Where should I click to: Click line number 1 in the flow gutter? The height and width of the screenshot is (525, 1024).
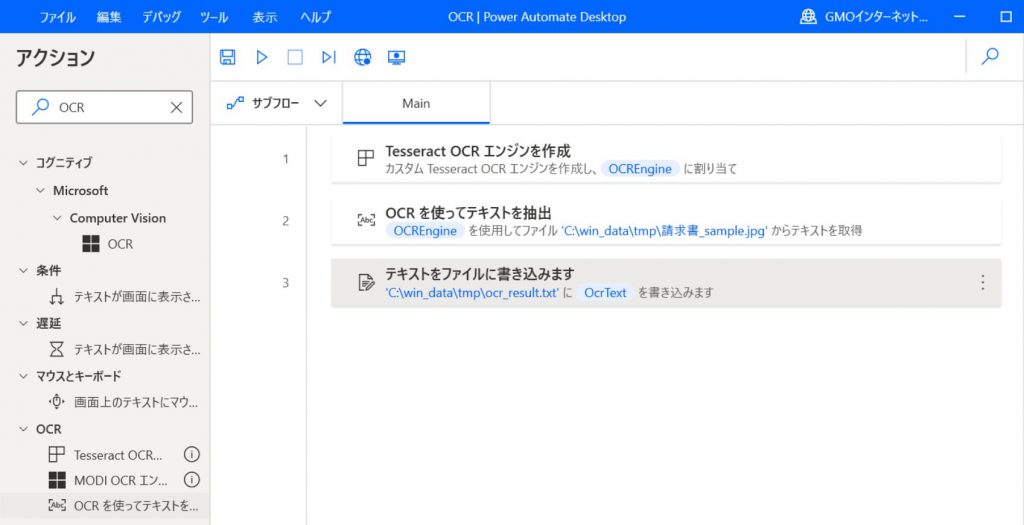(285, 159)
